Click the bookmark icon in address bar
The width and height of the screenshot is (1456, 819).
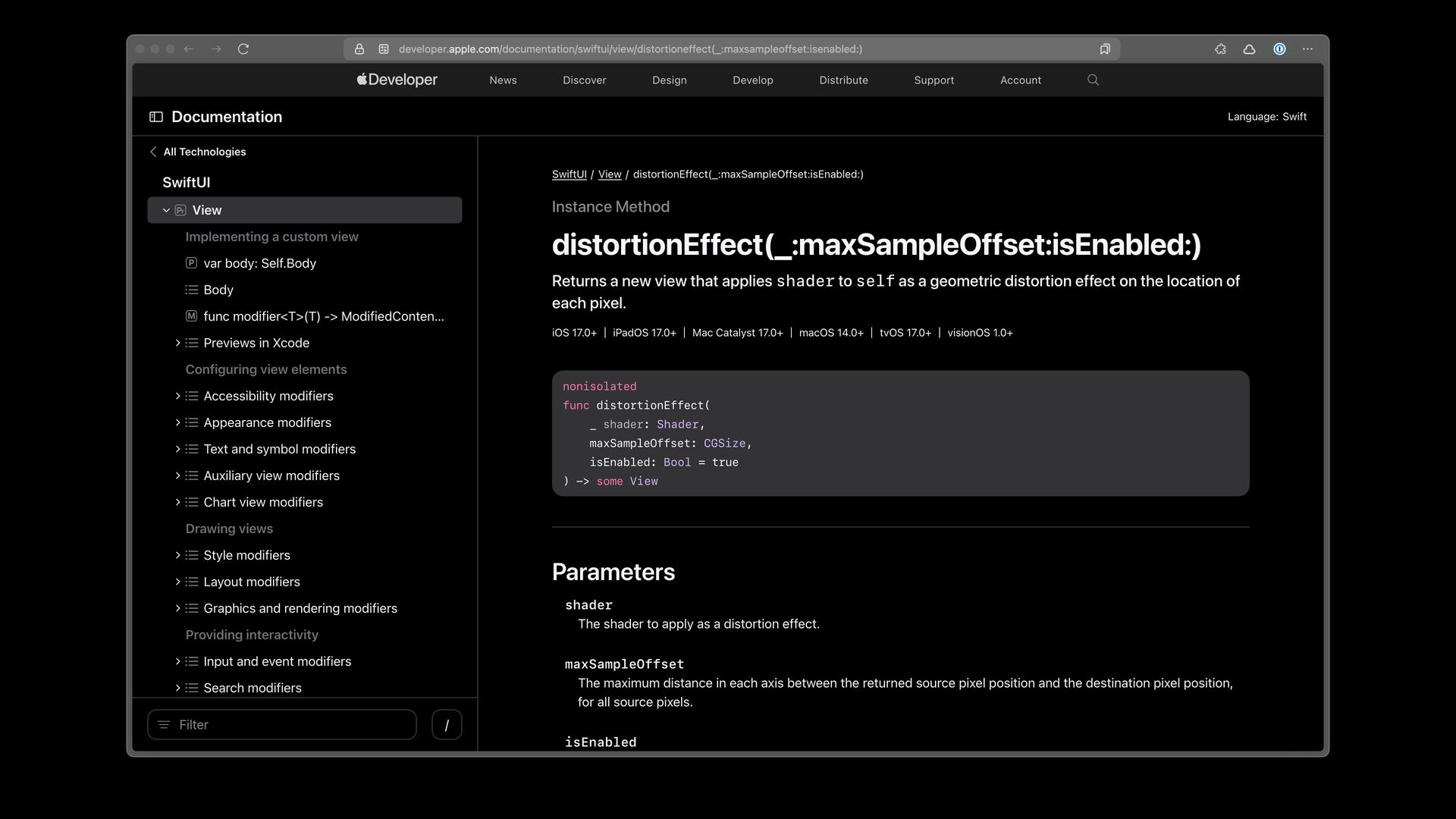(x=1105, y=49)
